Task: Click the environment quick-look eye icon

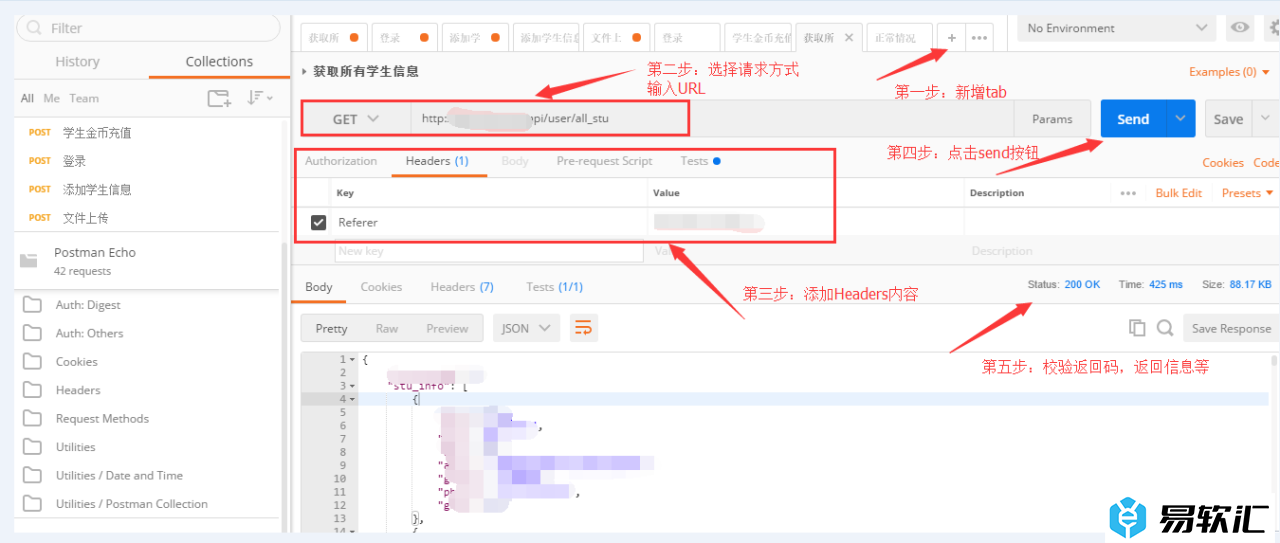Action: (x=1240, y=28)
